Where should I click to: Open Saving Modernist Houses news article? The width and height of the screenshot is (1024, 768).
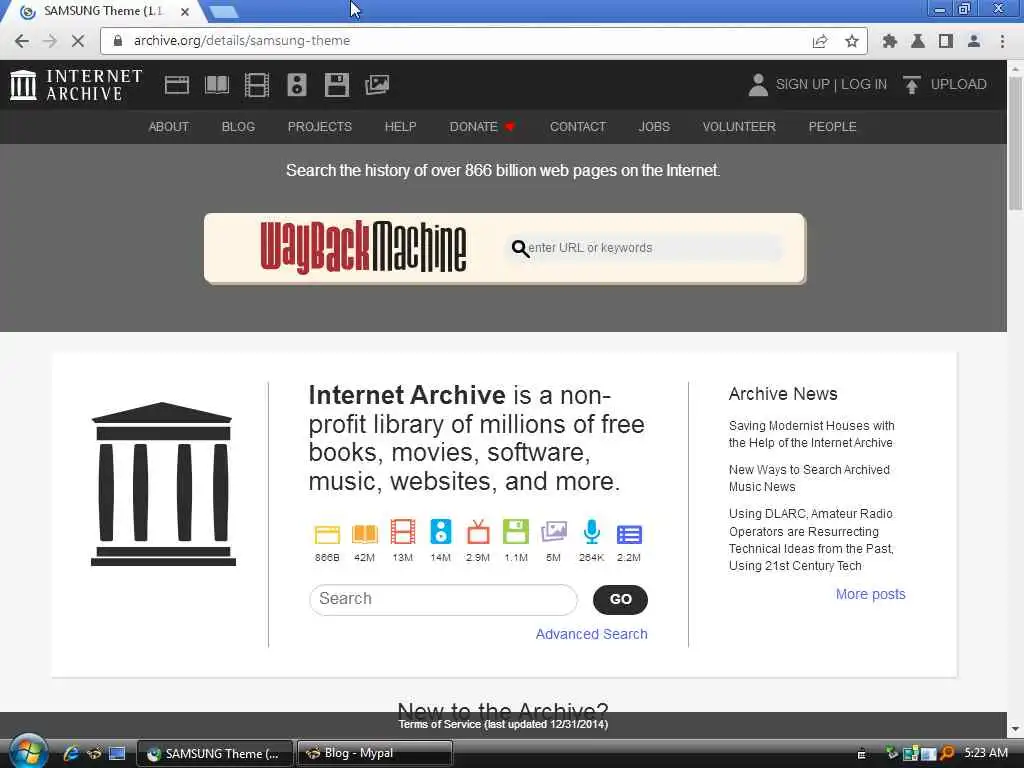[811, 434]
